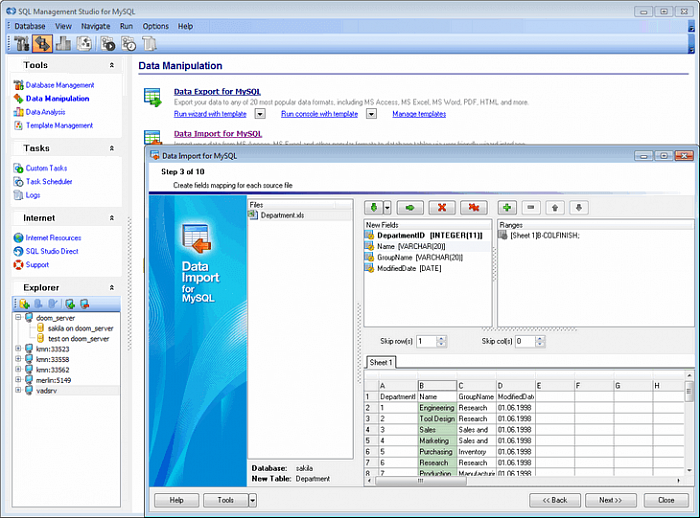
Task: Open the Tools button dropdown arrow
Action: point(253,501)
